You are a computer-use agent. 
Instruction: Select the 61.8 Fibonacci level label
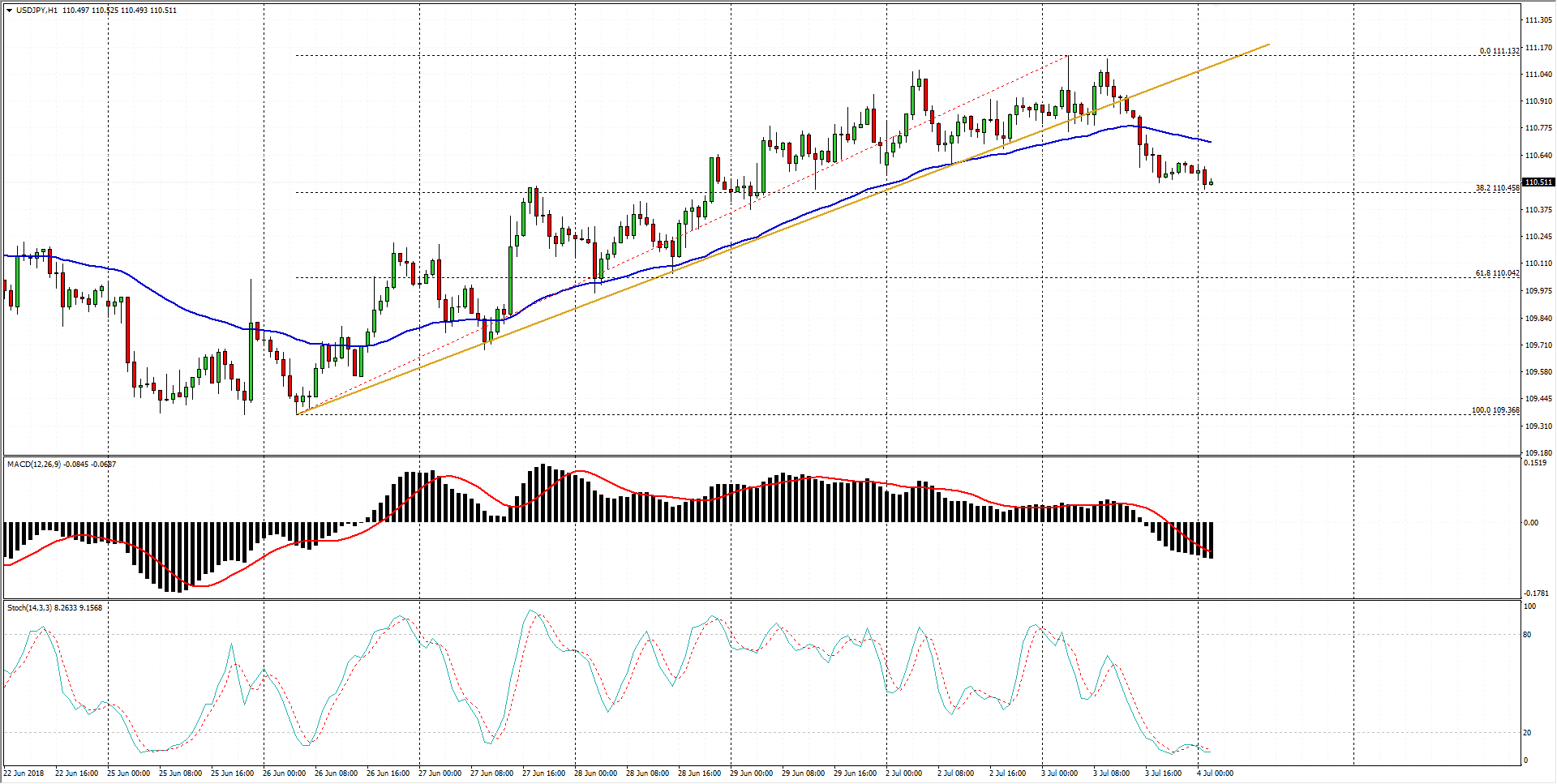pyautogui.click(x=1496, y=273)
